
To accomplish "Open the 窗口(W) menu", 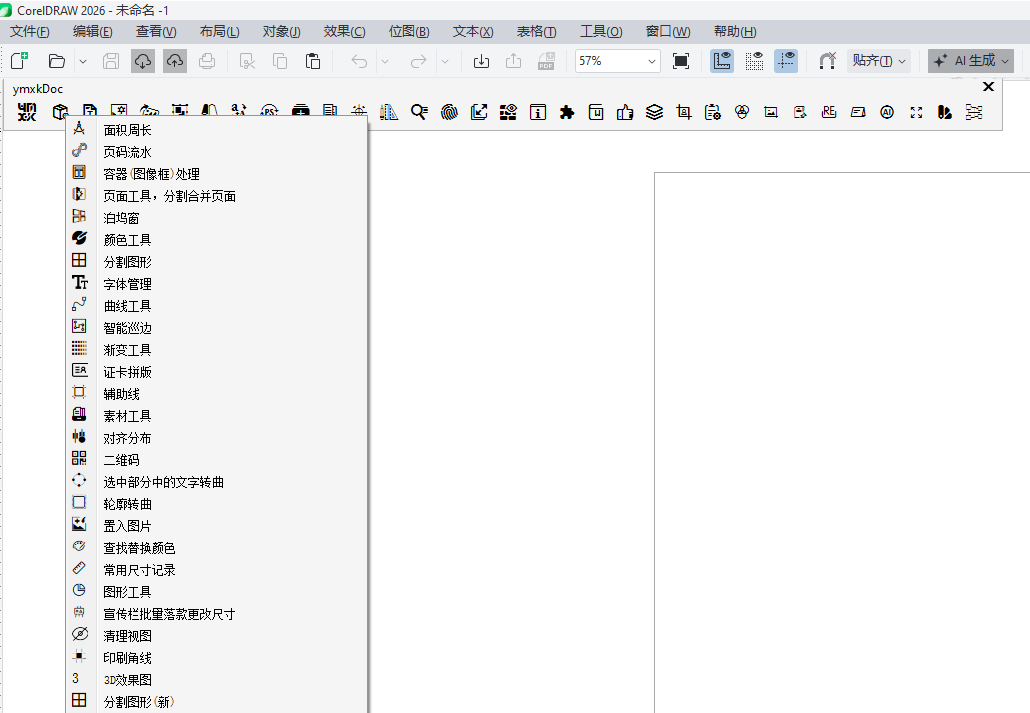I will click(x=667, y=32).
